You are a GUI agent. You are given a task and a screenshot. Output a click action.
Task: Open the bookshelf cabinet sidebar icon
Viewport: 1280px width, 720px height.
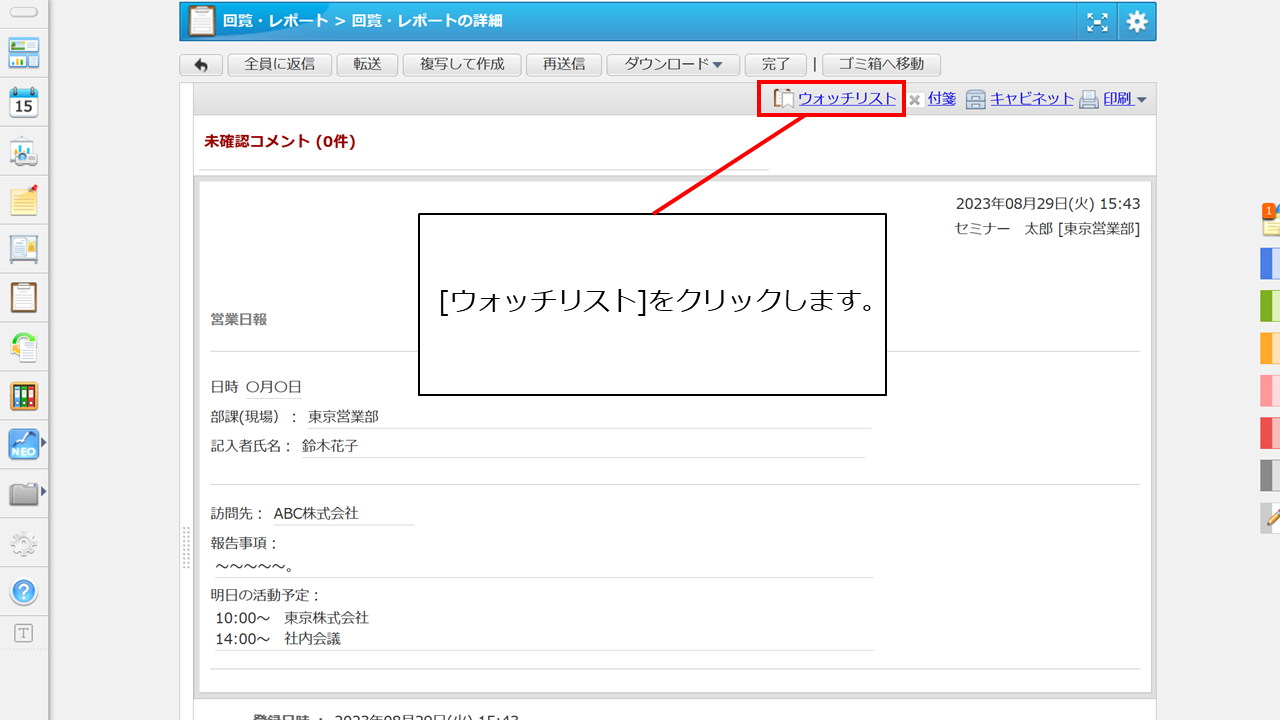tap(24, 396)
